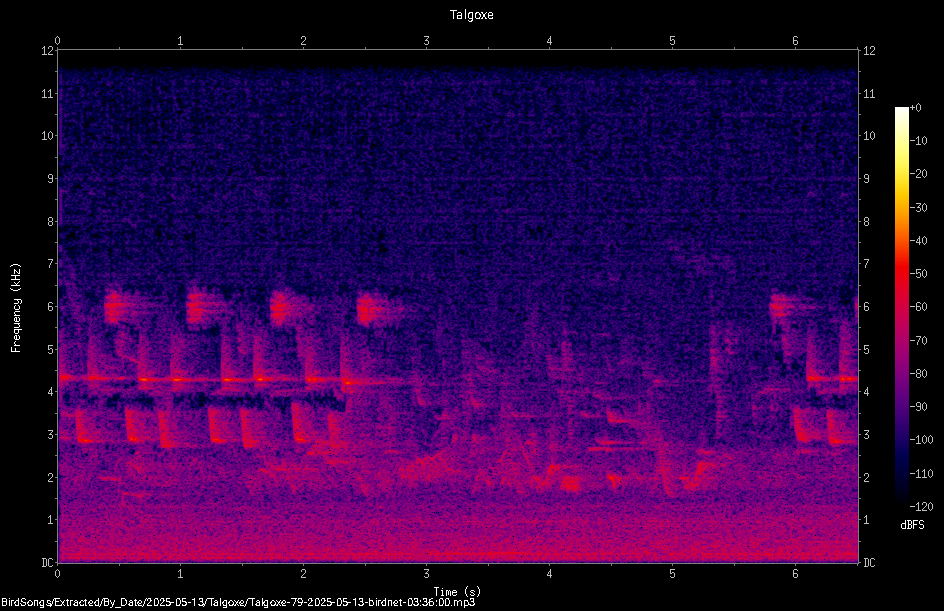Click the low-frequency noise band near DC
This screenshot has width=944, height=611.
coord(458,551)
